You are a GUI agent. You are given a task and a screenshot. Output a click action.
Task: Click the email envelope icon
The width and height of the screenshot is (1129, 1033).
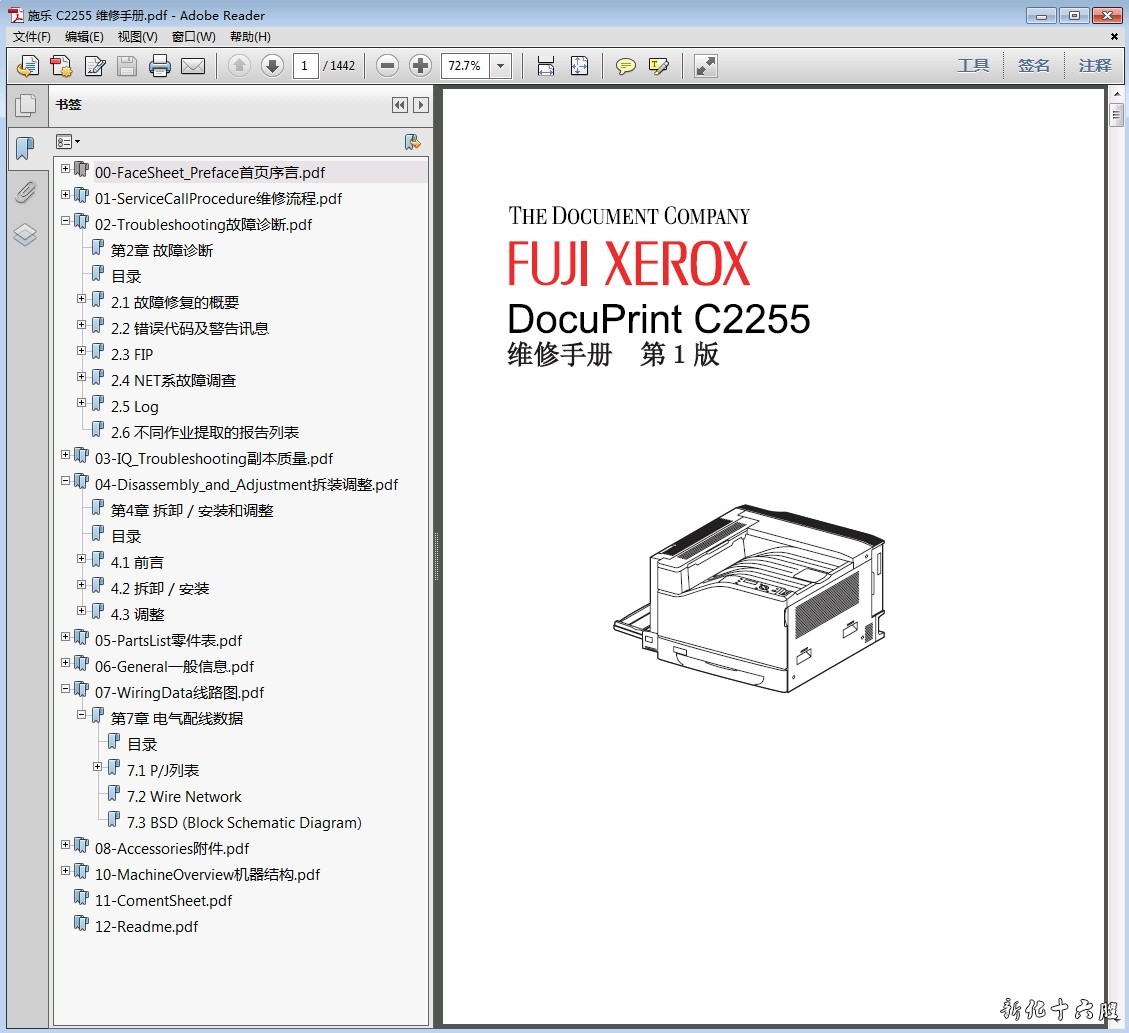[x=193, y=66]
